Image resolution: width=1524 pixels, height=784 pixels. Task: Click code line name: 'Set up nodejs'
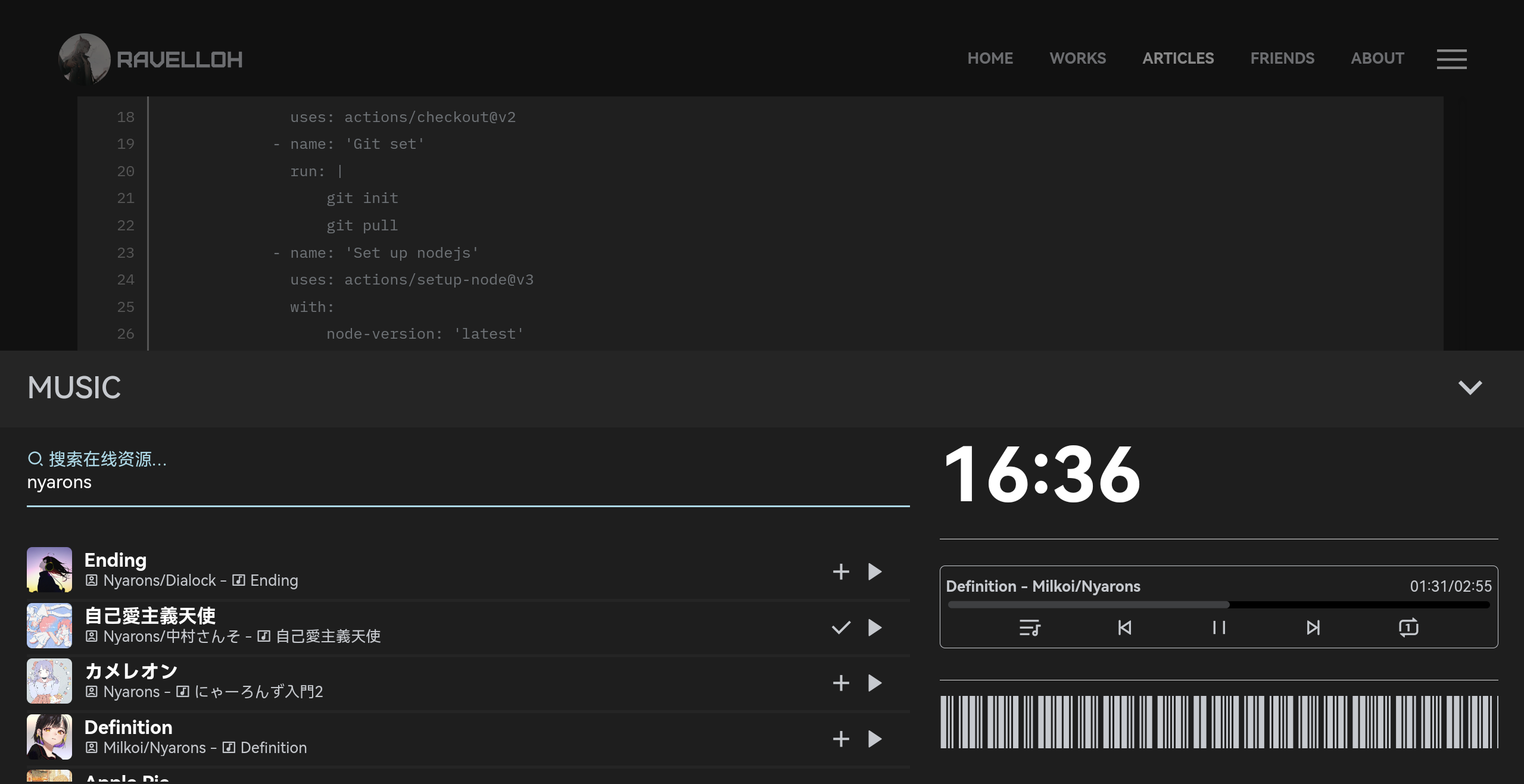[385, 253]
